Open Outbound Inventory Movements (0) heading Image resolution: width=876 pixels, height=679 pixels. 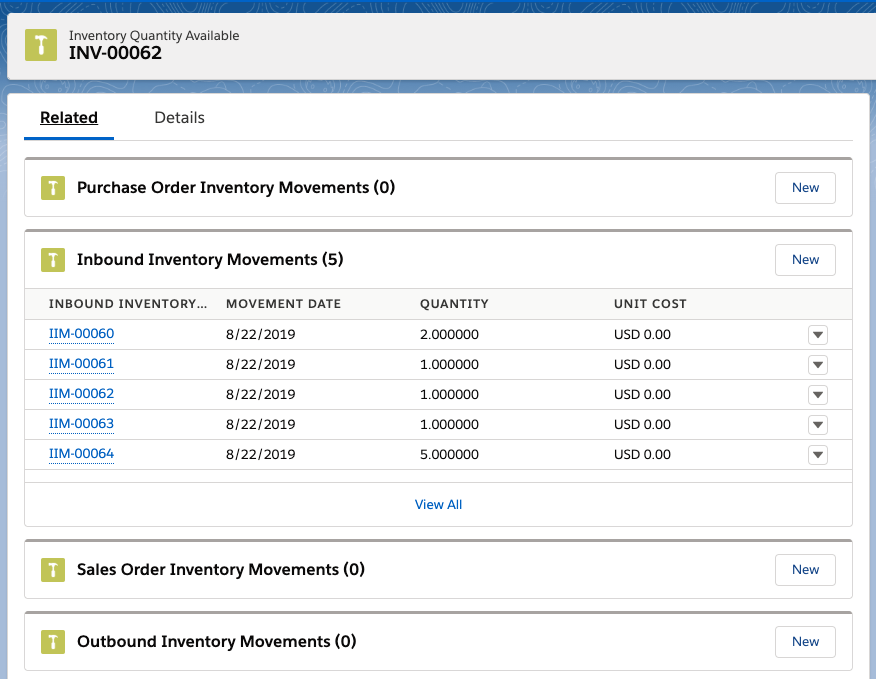pyautogui.click(x=217, y=642)
